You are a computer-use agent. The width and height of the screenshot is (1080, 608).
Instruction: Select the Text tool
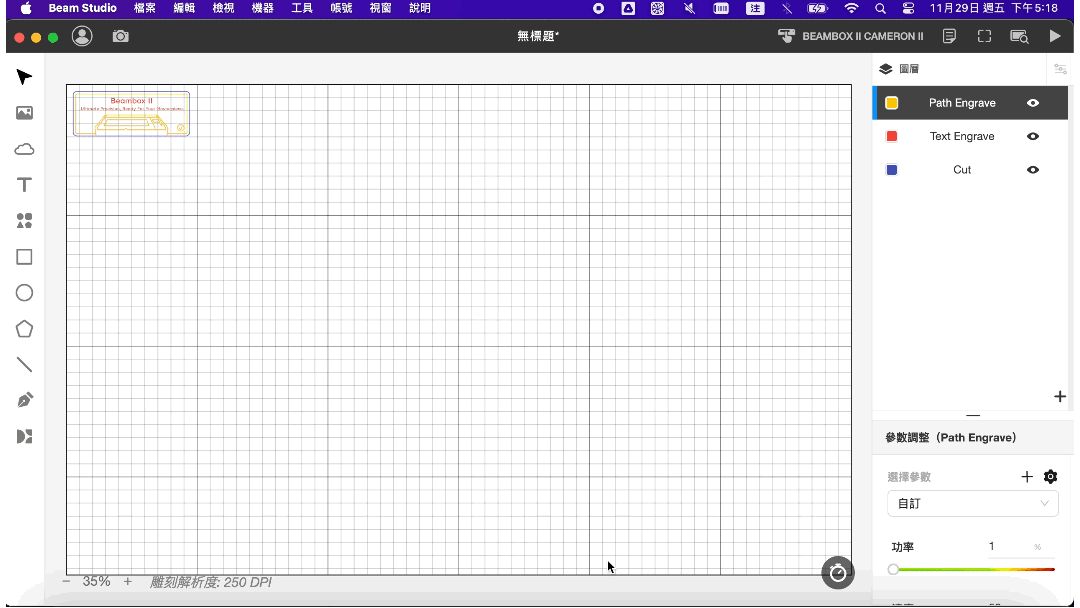tap(24, 185)
